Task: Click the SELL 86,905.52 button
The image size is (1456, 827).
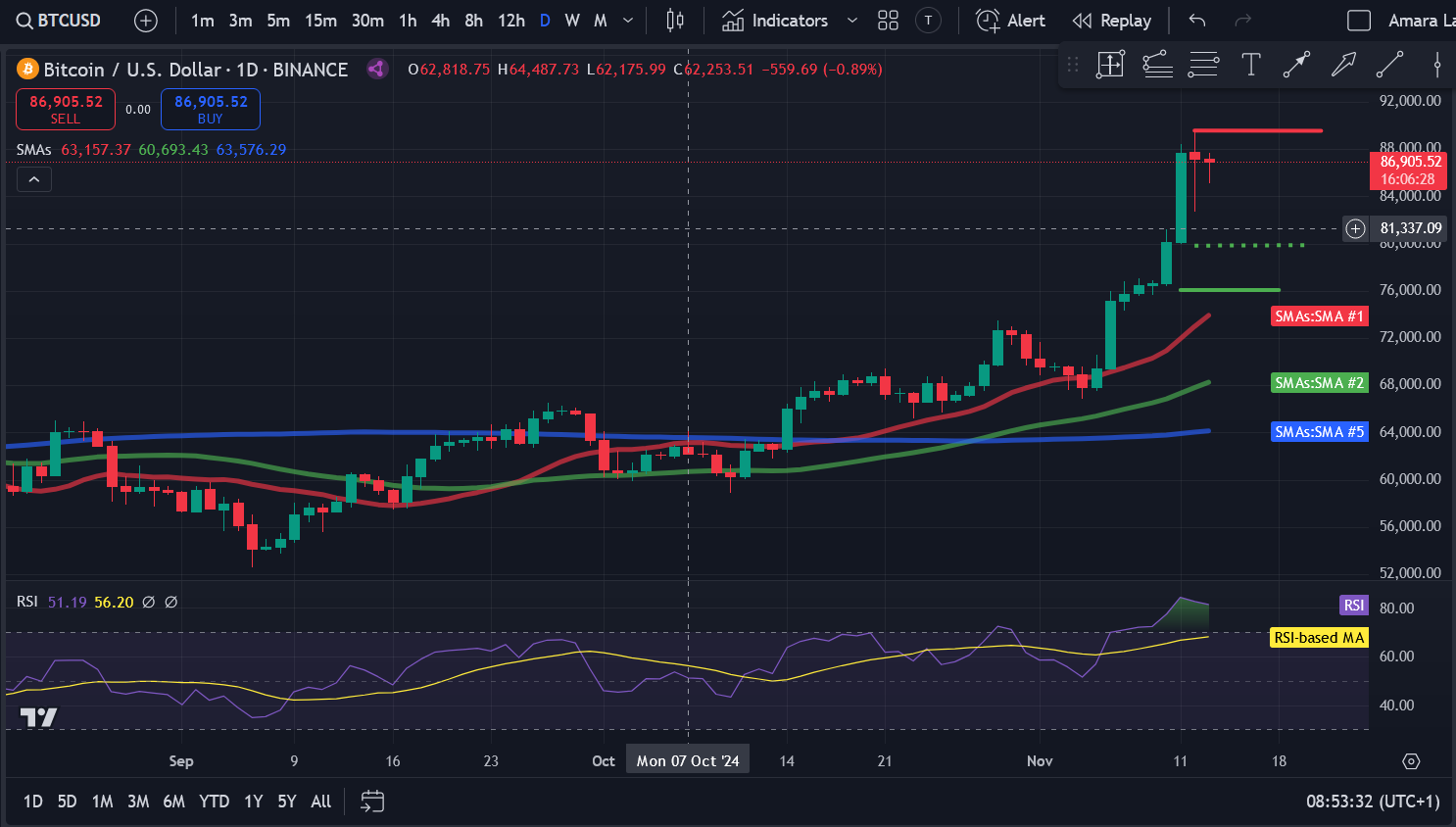Action: tap(66, 109)
